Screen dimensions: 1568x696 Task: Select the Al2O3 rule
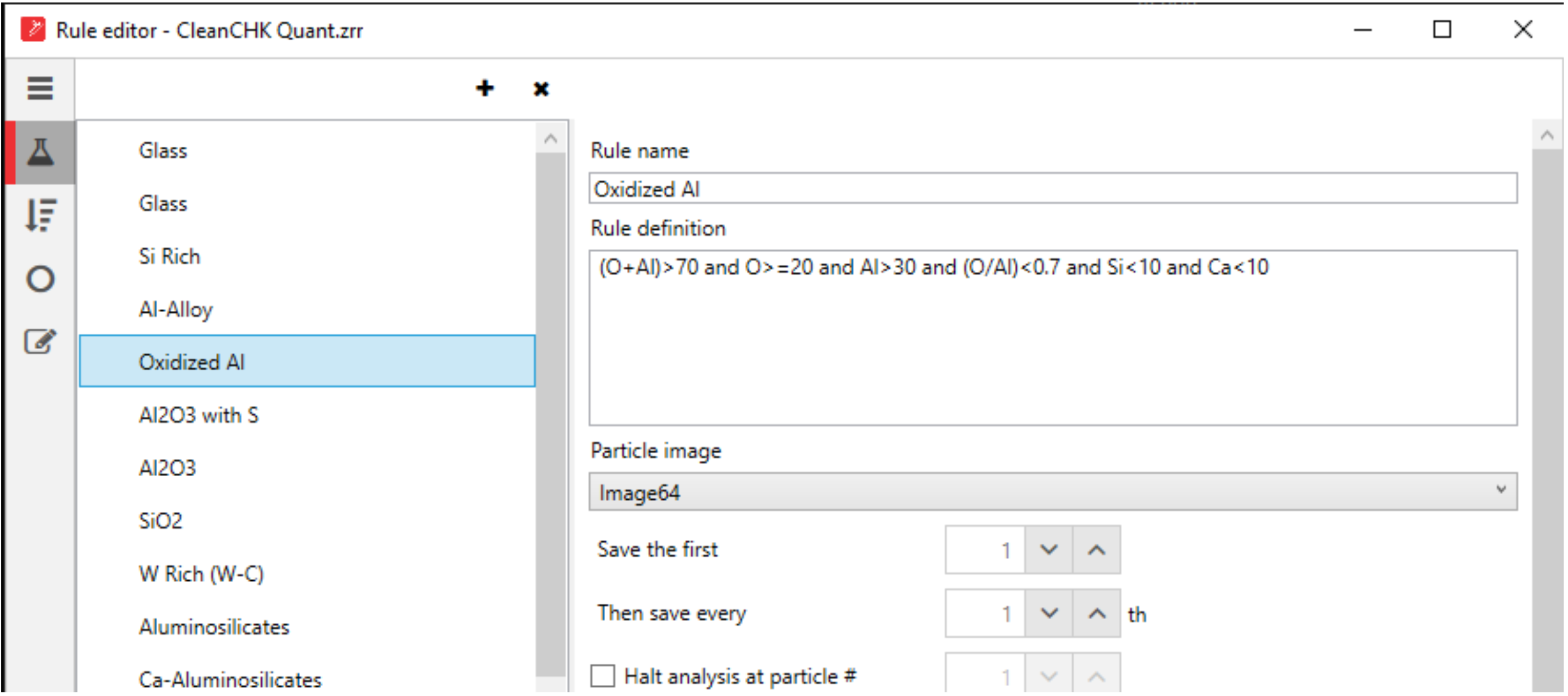tap(307, 468)
